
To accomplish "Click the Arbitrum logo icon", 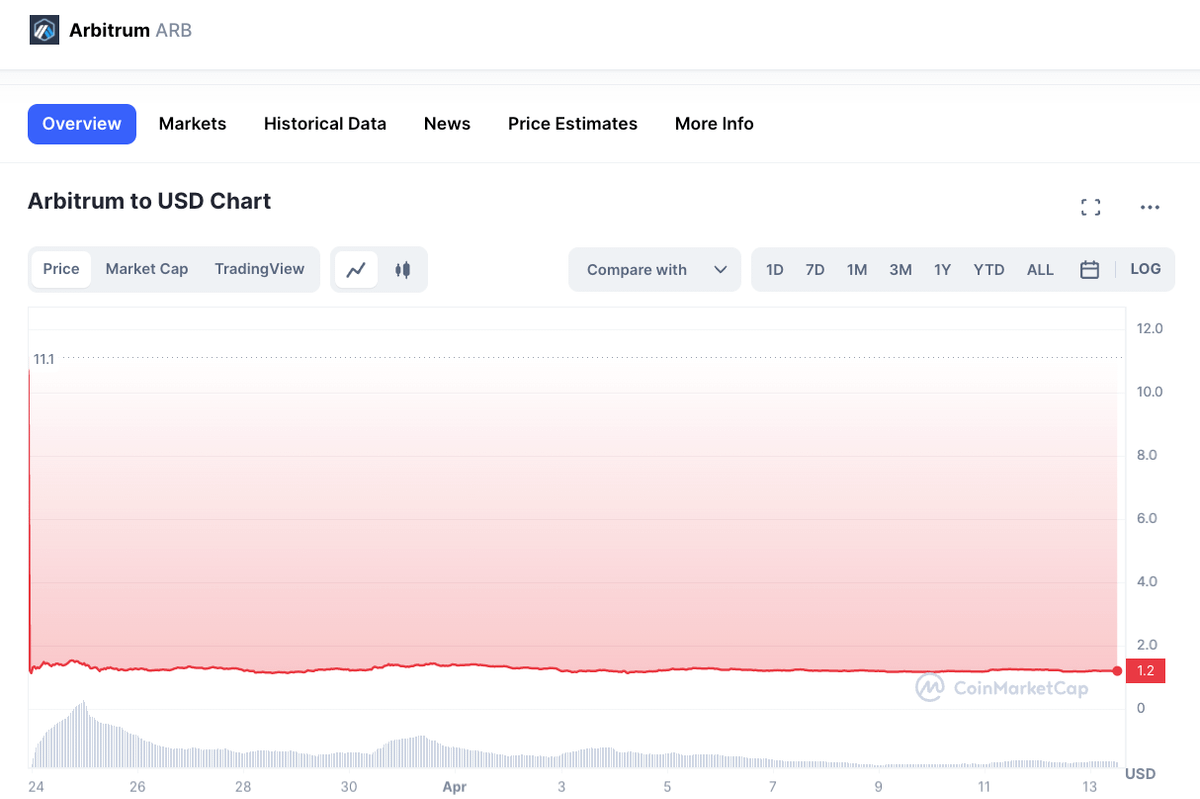I will click(44, 30).
